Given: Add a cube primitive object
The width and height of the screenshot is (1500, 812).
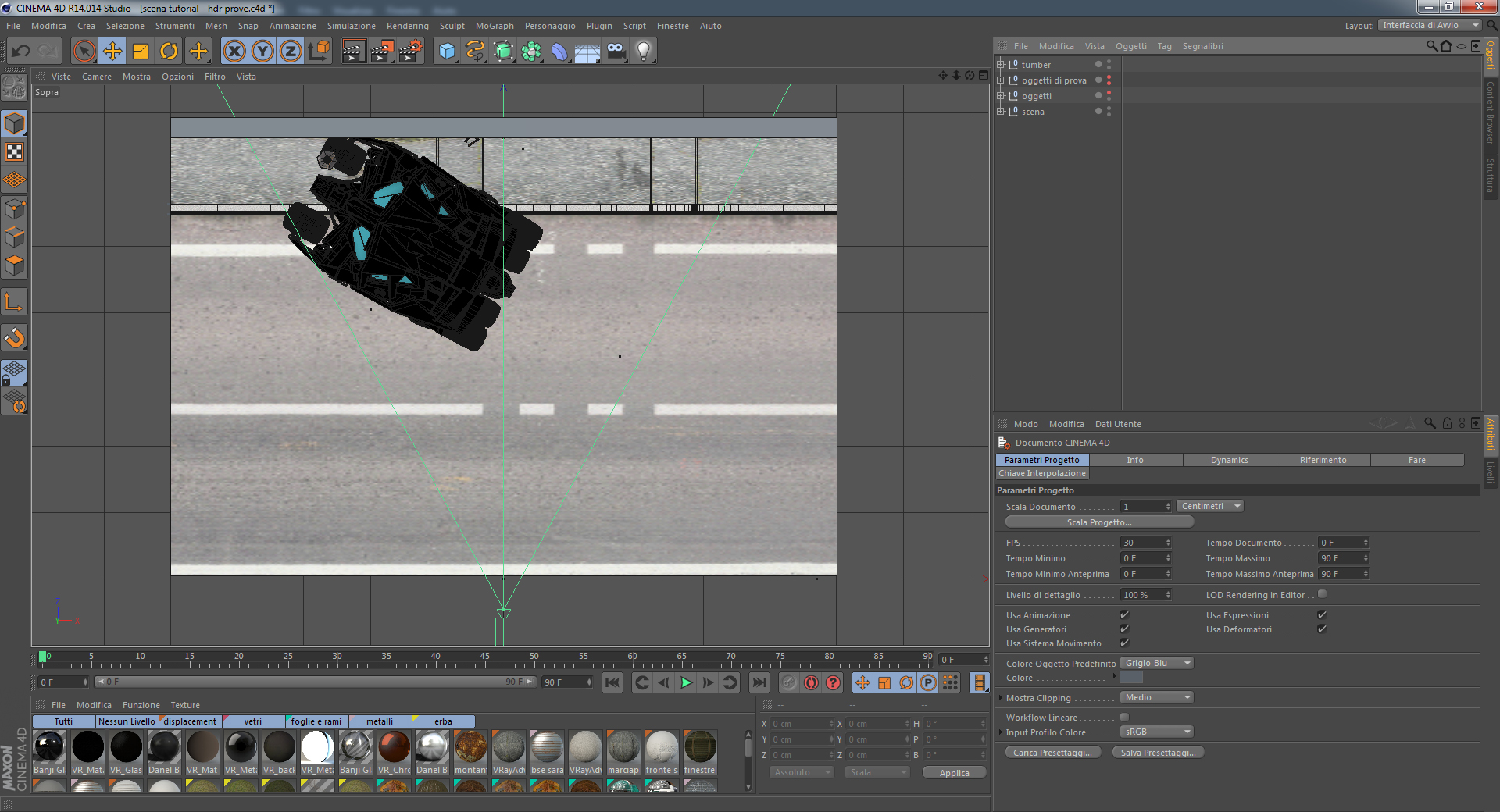Looking at the screenshot, I should pos(447,52).
